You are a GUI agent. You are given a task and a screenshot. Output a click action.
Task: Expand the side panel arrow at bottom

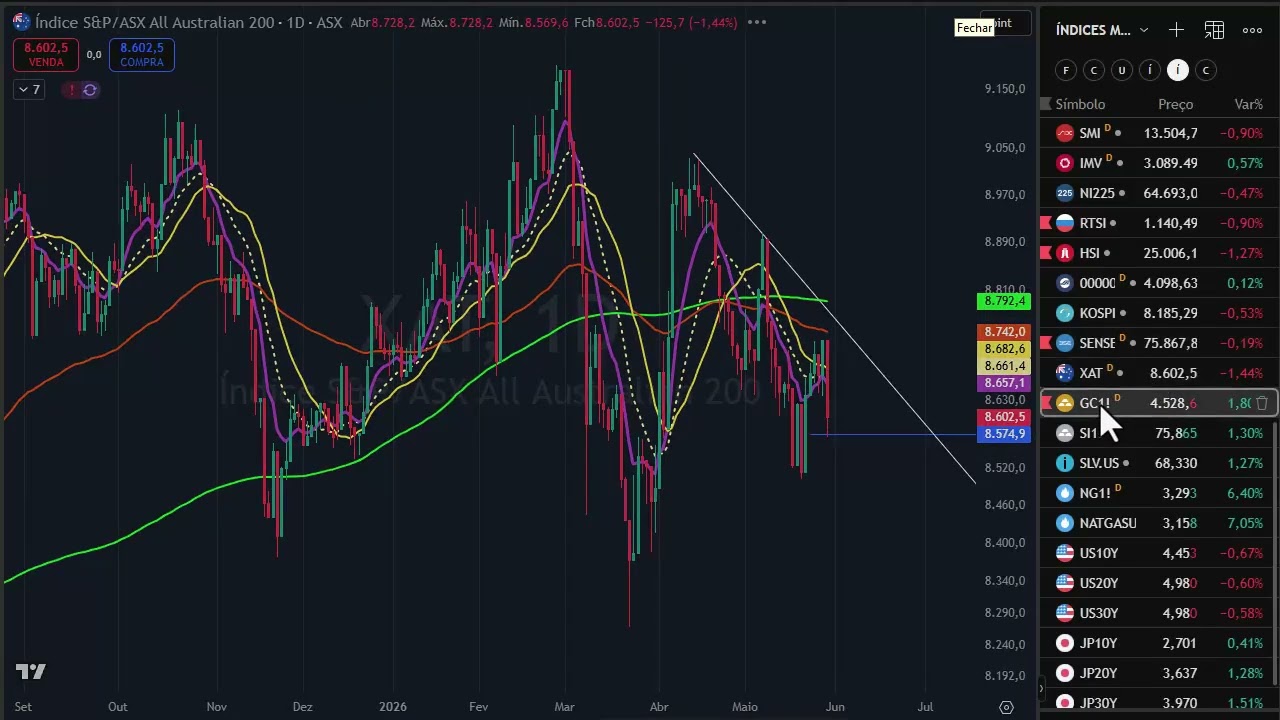click(x=1041, y=688)
